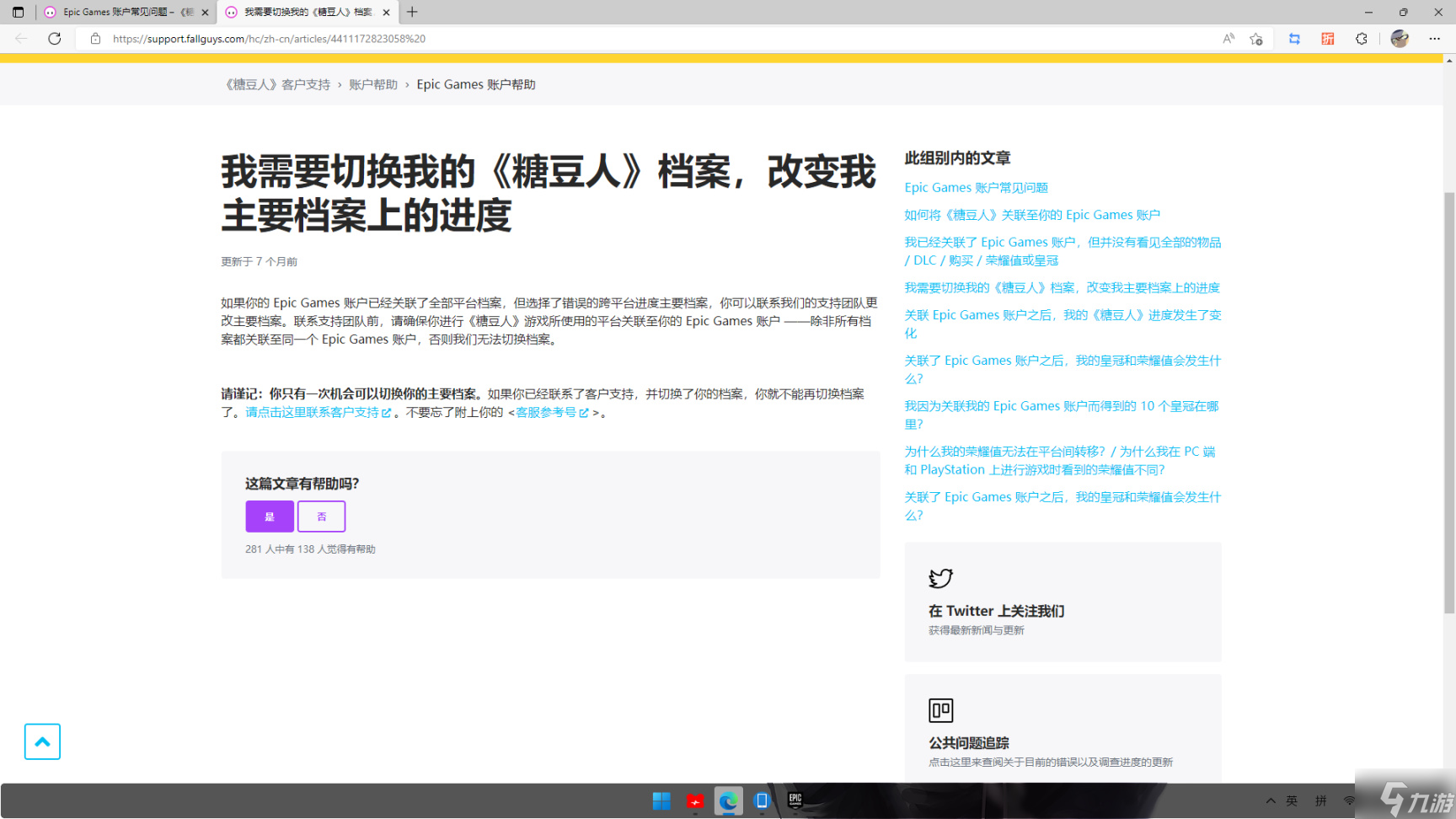Open the browser extensions puzzle icon
Image resolution: width=1456 pixels, height=819 pixels.
tap(1361, 39)
